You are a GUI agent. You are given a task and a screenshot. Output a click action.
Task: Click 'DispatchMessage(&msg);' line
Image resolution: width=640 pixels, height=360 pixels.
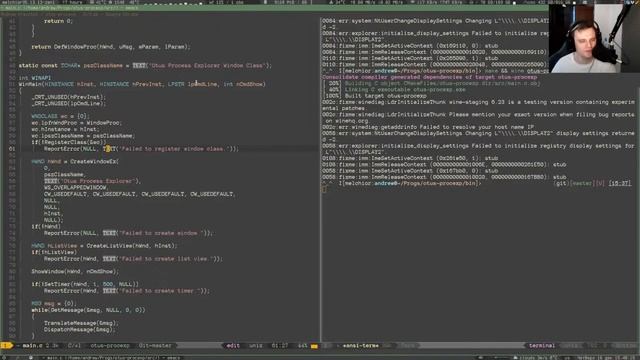[79, 330]
